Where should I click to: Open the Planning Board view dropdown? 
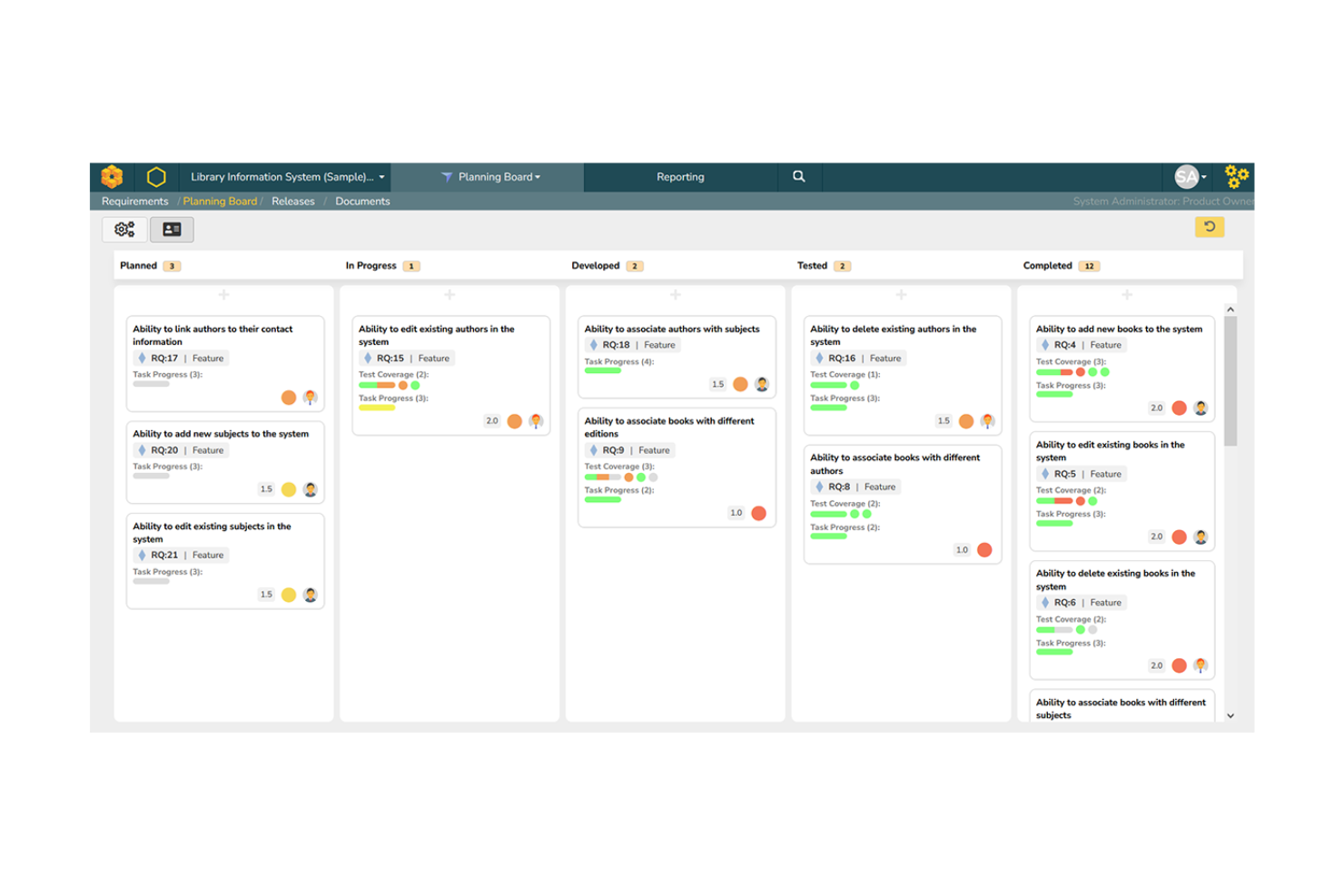(x=495, y=177)
